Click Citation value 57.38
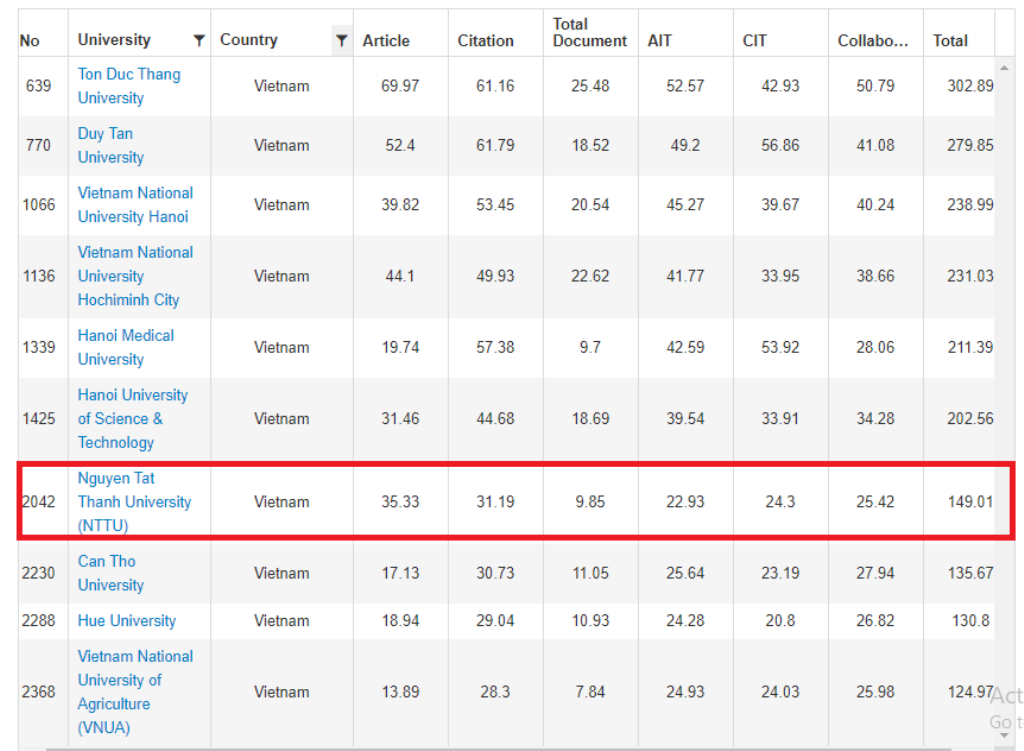This screenshot has height=751, width=1024. click(495, 347)
